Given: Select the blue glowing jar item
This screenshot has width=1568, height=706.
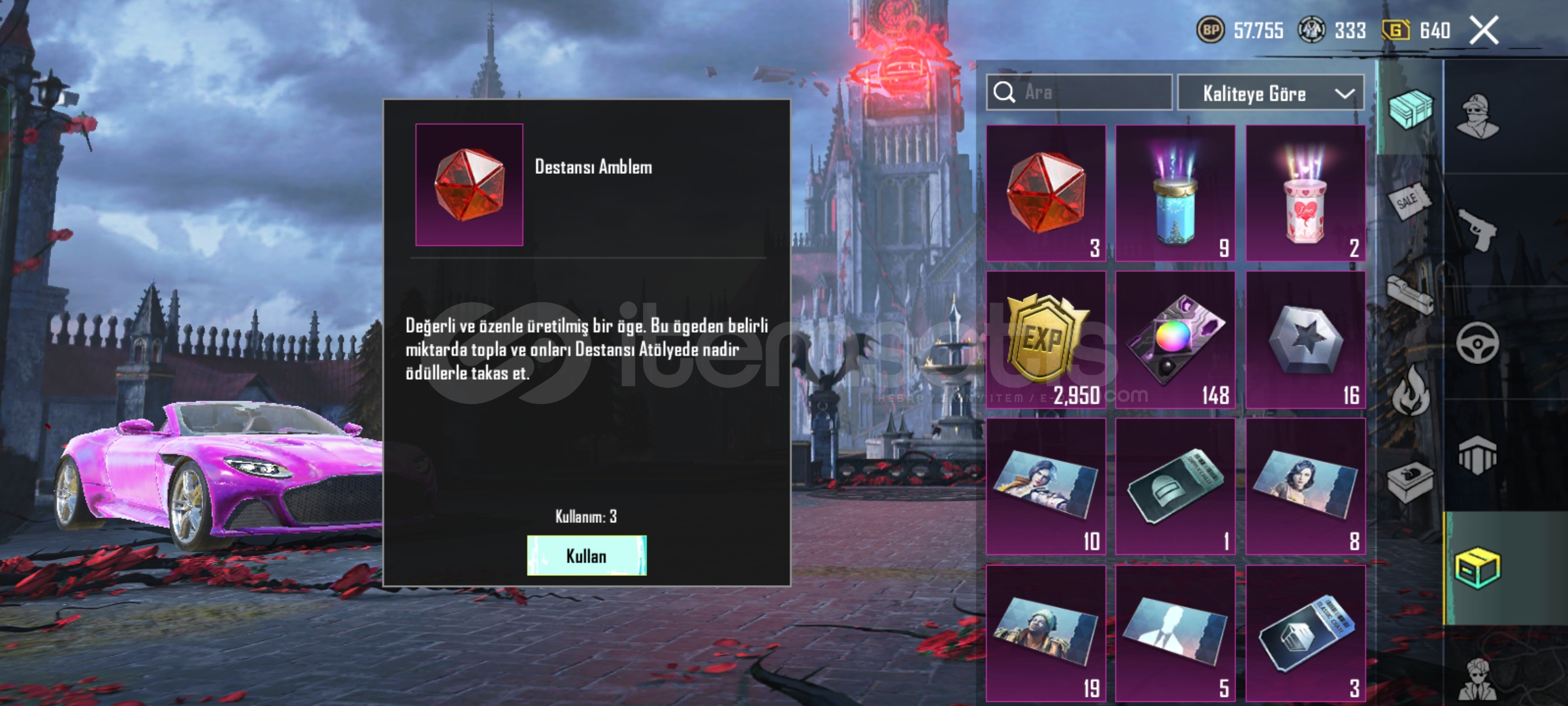Looking at the screenshot, I should point(1175,193).
